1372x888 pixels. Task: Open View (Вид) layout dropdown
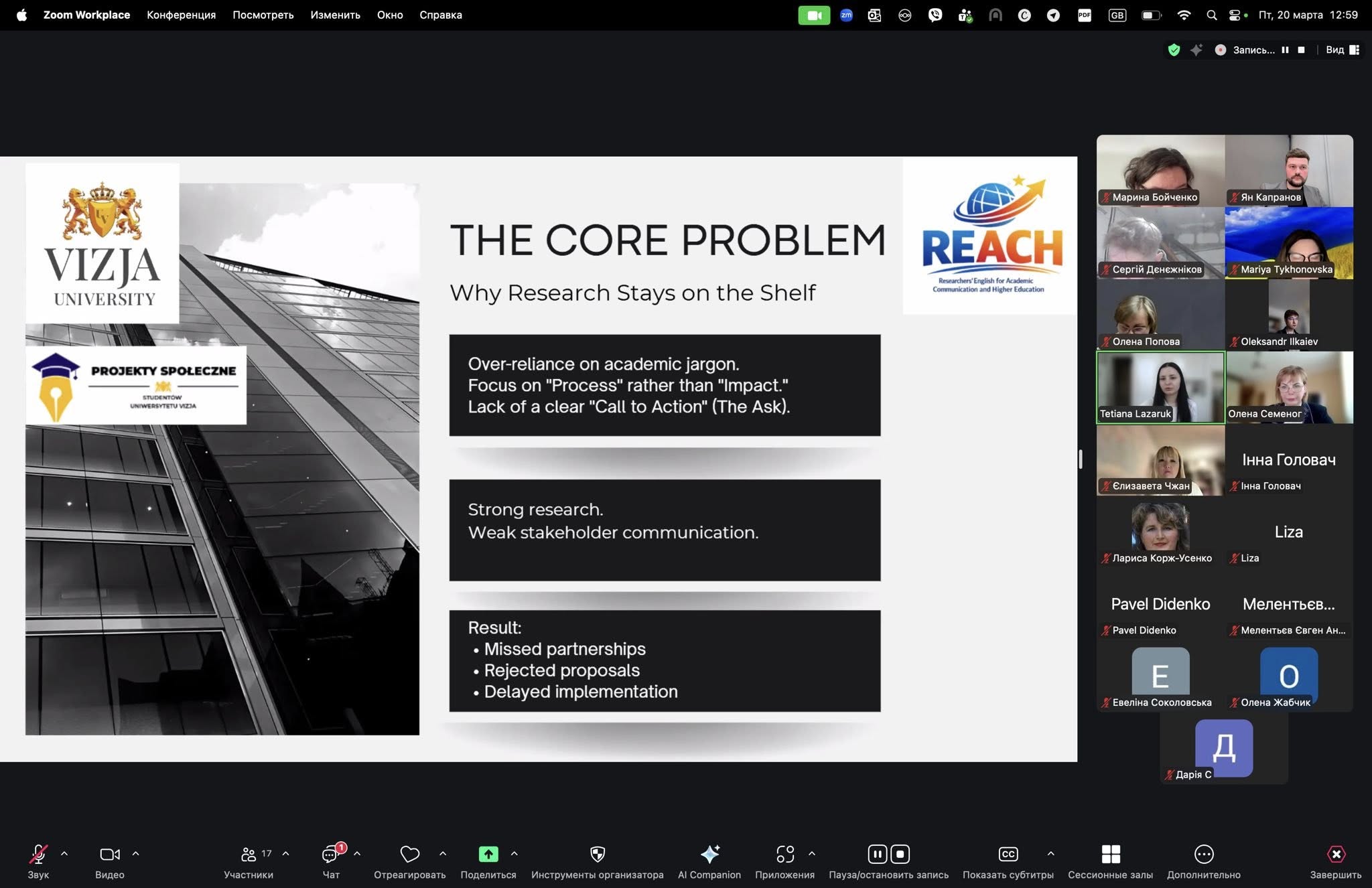coord(1342,50)
